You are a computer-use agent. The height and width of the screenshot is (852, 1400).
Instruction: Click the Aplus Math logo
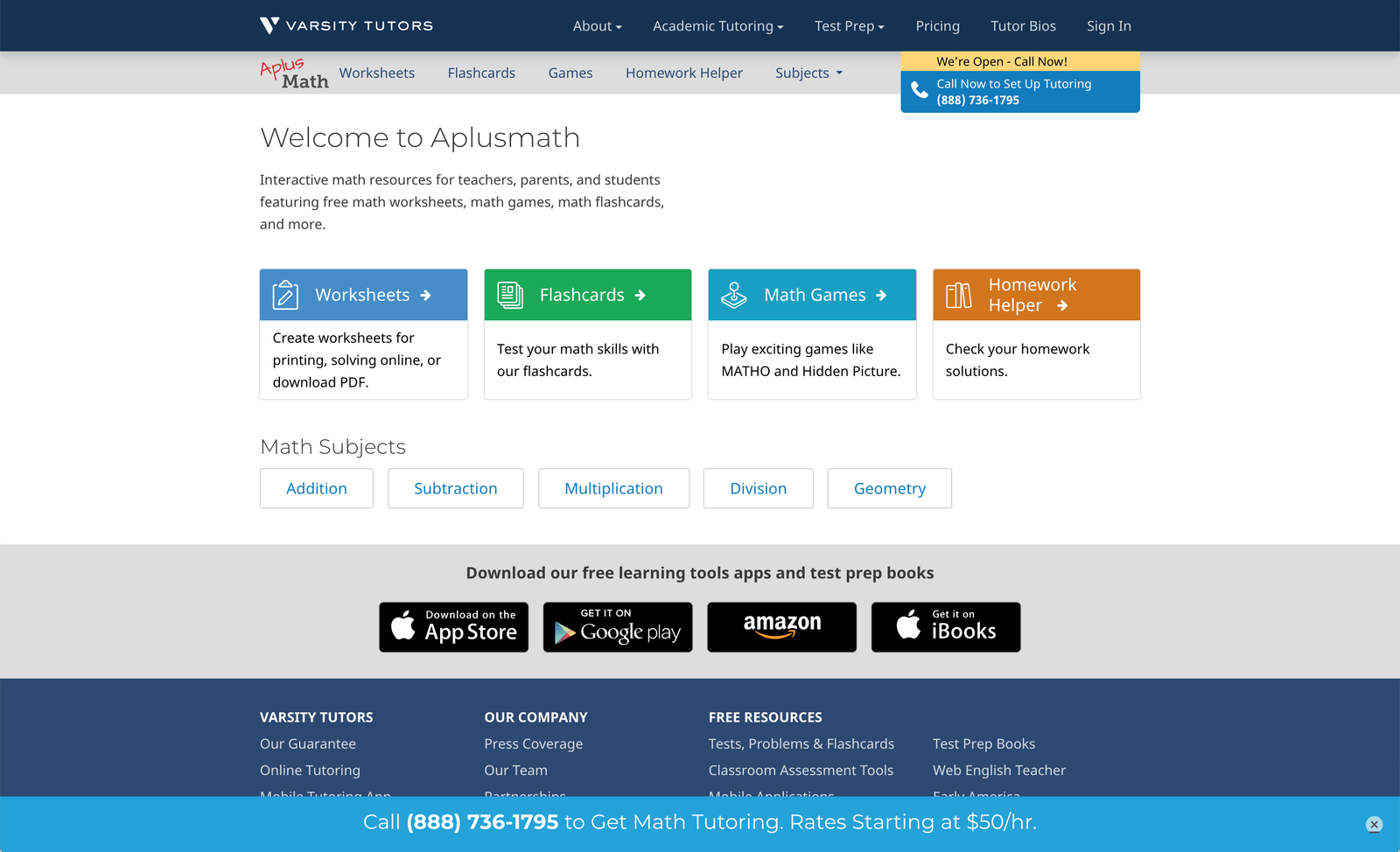[294, 73]
